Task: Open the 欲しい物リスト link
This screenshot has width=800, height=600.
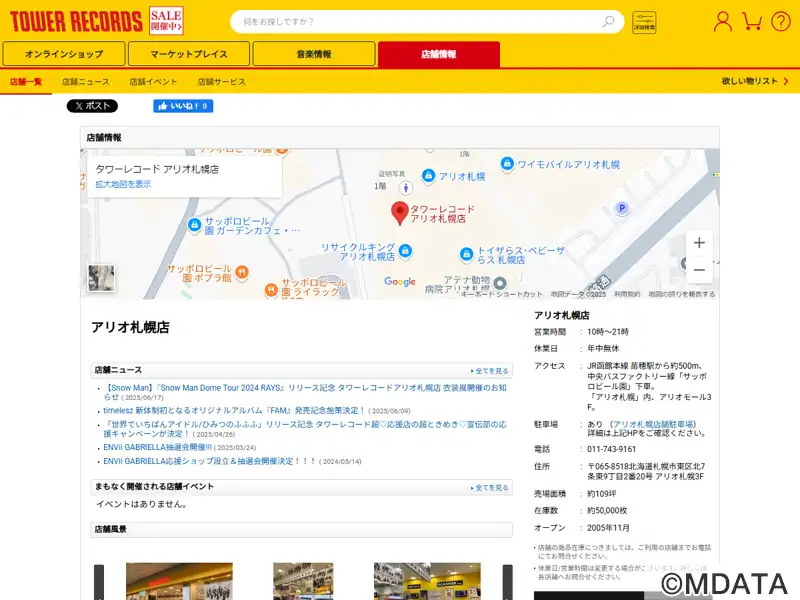Action: (755, 81)
